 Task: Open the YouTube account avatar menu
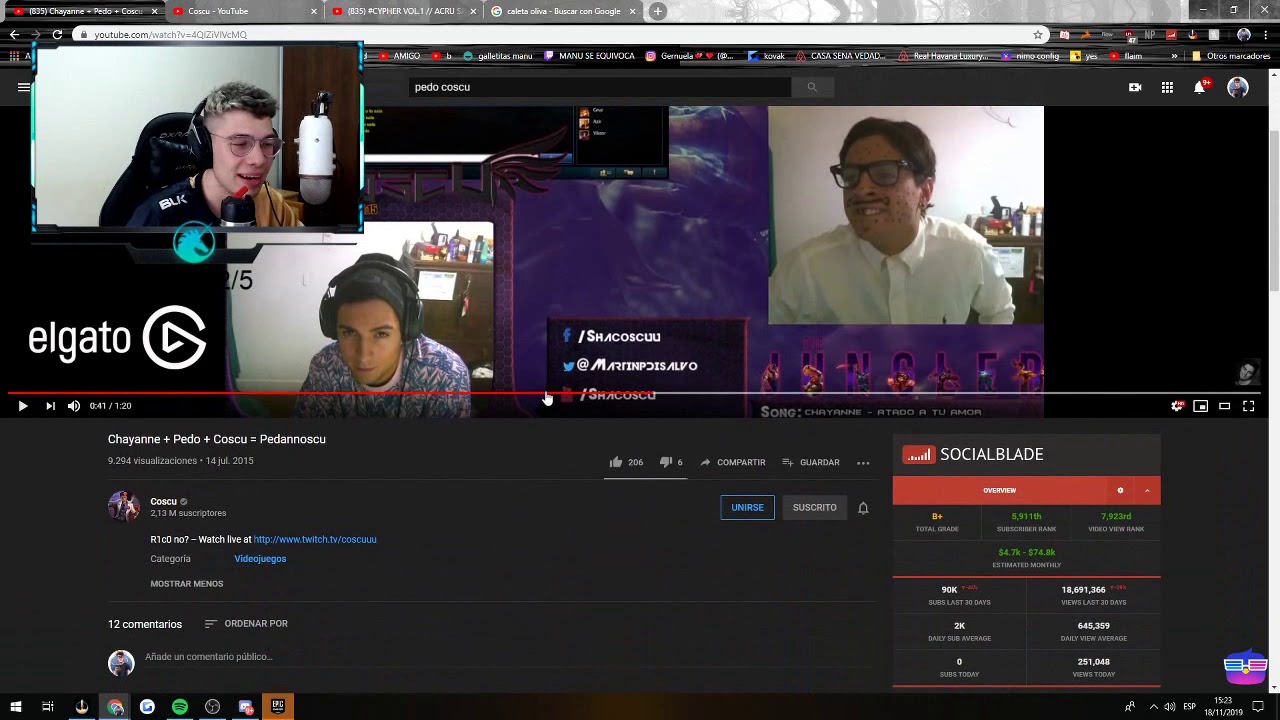click(1238, 87)
